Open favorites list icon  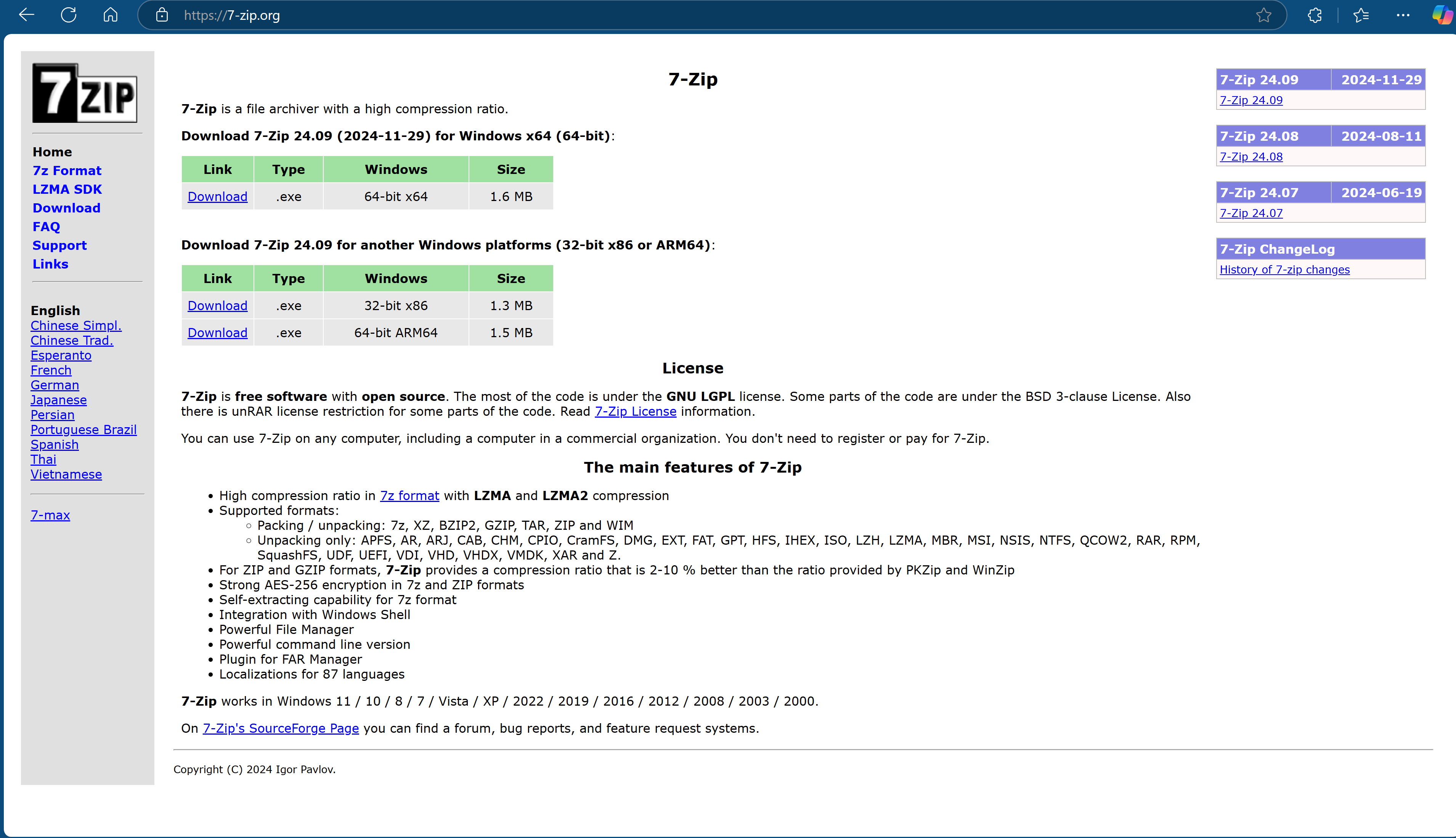pyautogui.click(x=1361, y=15)
